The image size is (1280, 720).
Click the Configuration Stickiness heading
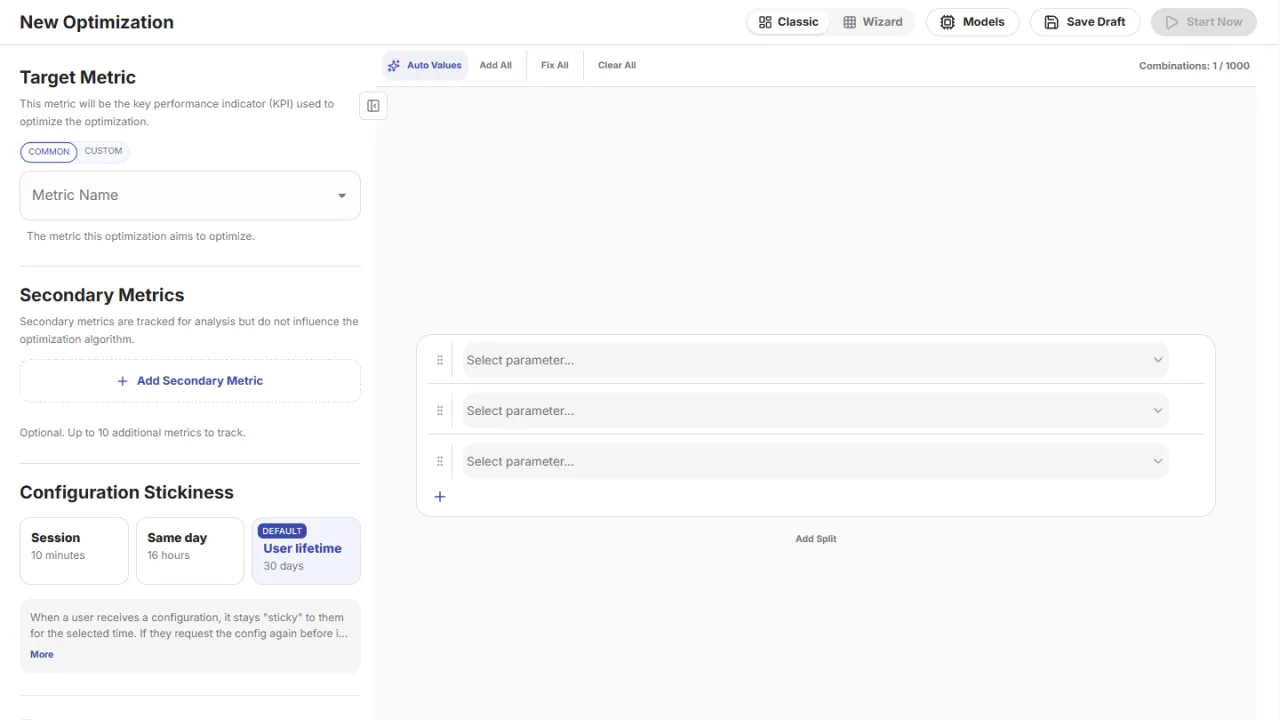click(127, 492)
